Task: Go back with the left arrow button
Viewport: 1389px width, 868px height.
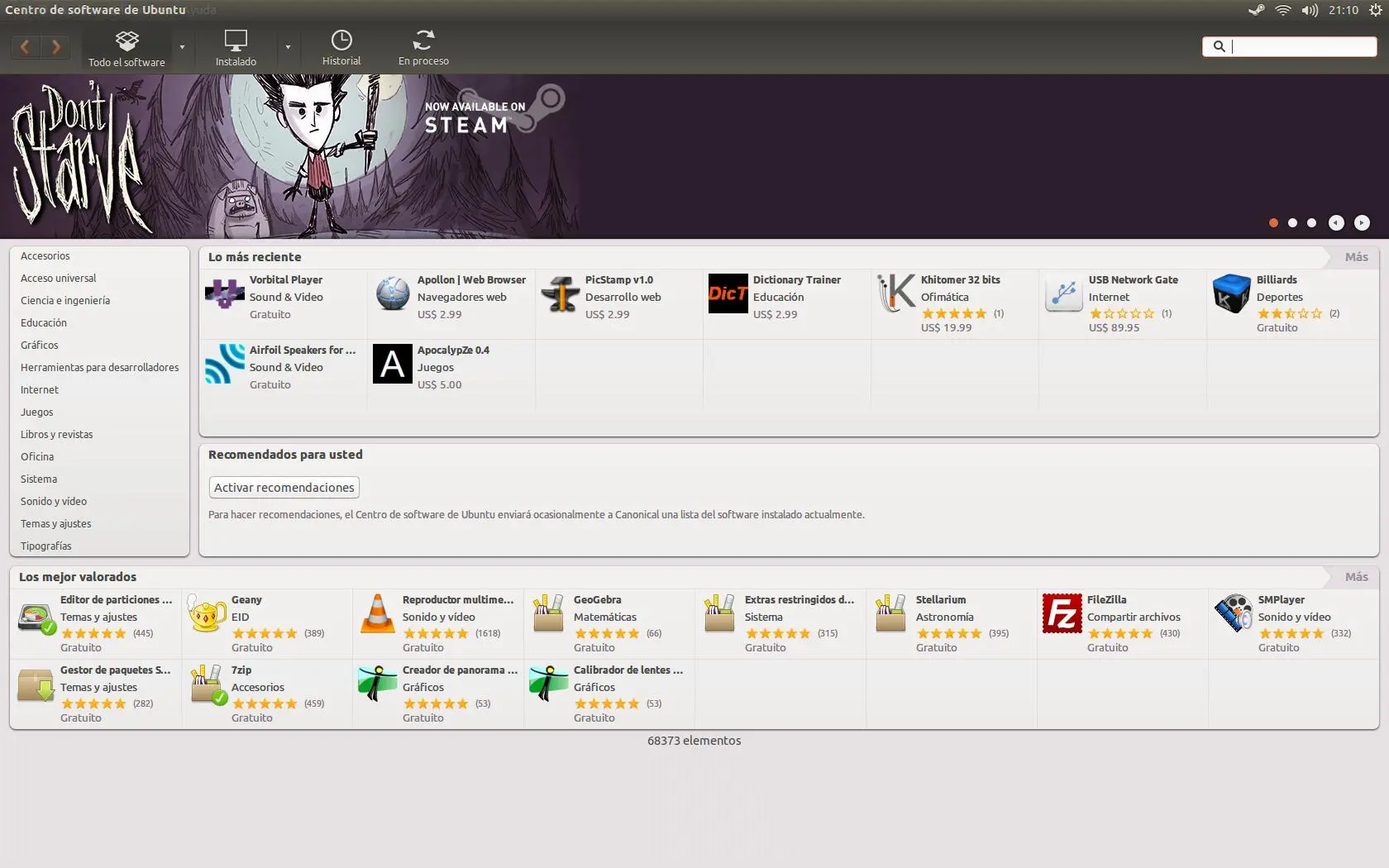Action: click(26, 47)
